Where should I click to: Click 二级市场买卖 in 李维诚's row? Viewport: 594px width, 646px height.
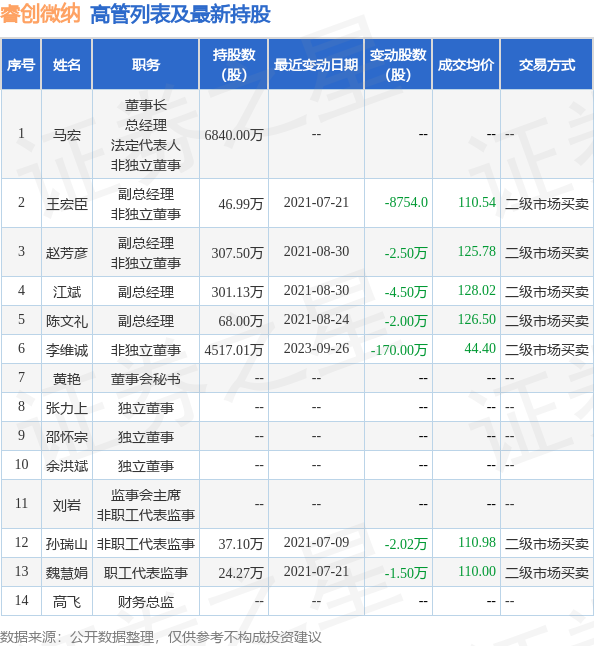(547, 350)
